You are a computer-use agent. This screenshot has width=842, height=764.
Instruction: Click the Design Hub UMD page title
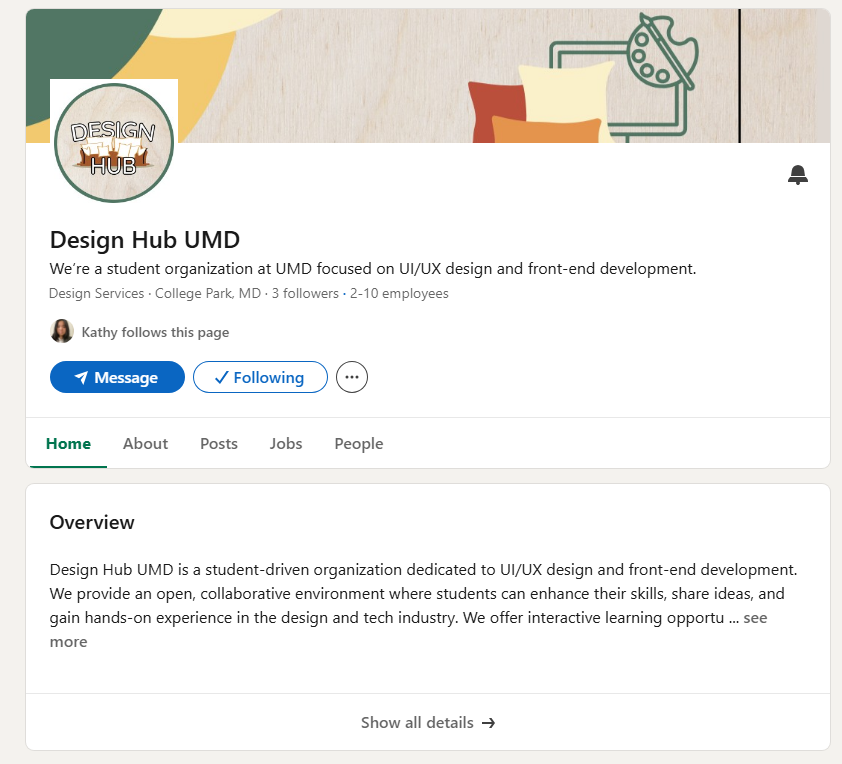[144, 239]
